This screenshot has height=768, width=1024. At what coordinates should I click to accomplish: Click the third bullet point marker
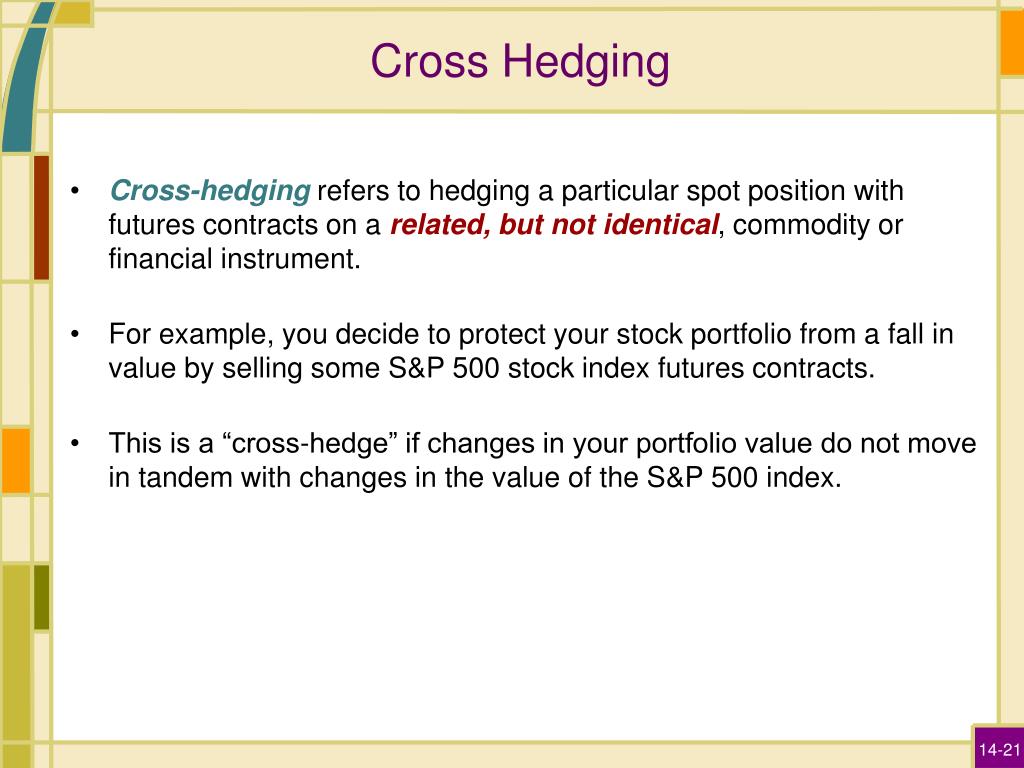click(x=75, y=443)
